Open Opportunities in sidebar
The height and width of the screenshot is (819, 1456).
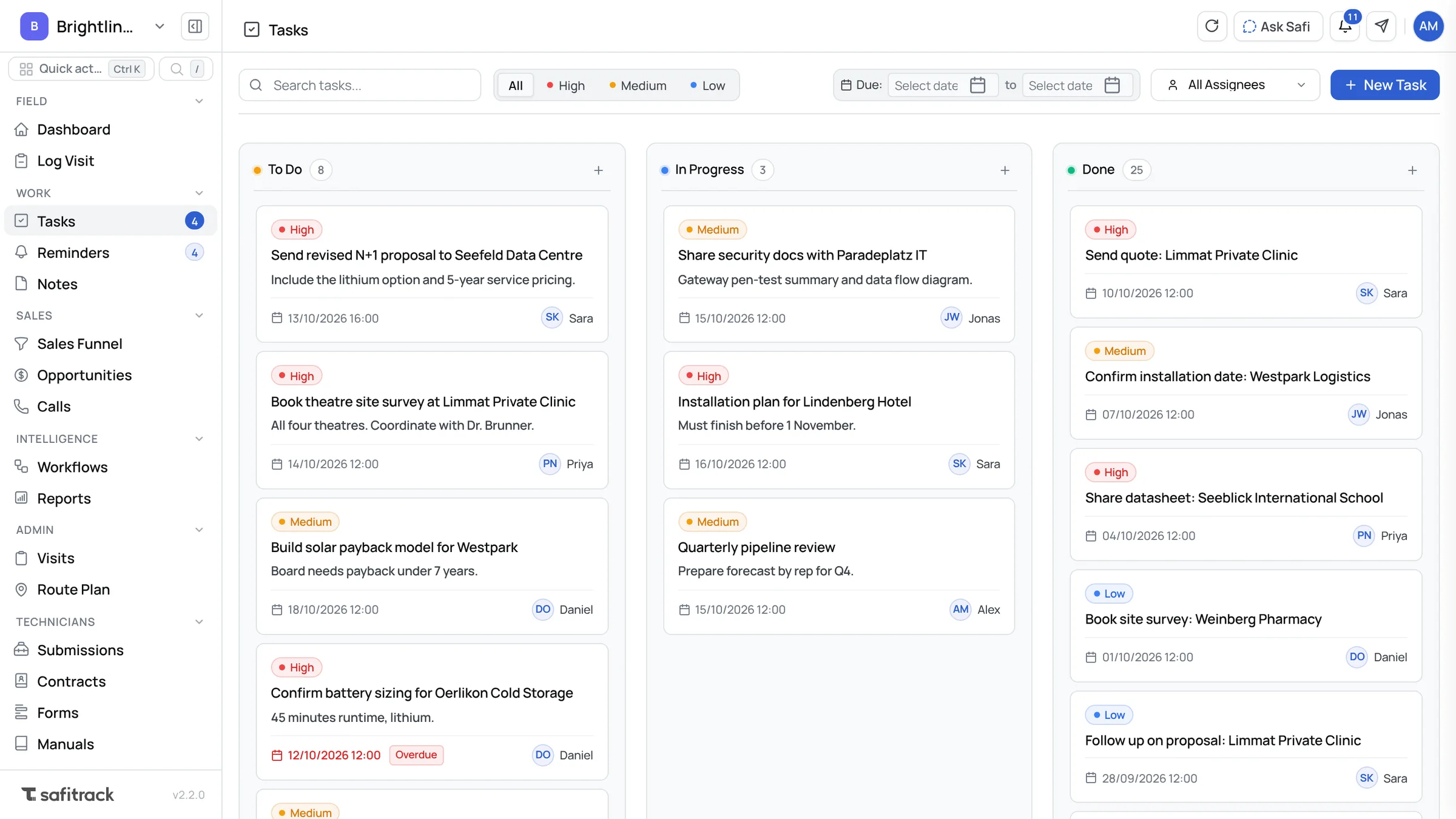110,376
